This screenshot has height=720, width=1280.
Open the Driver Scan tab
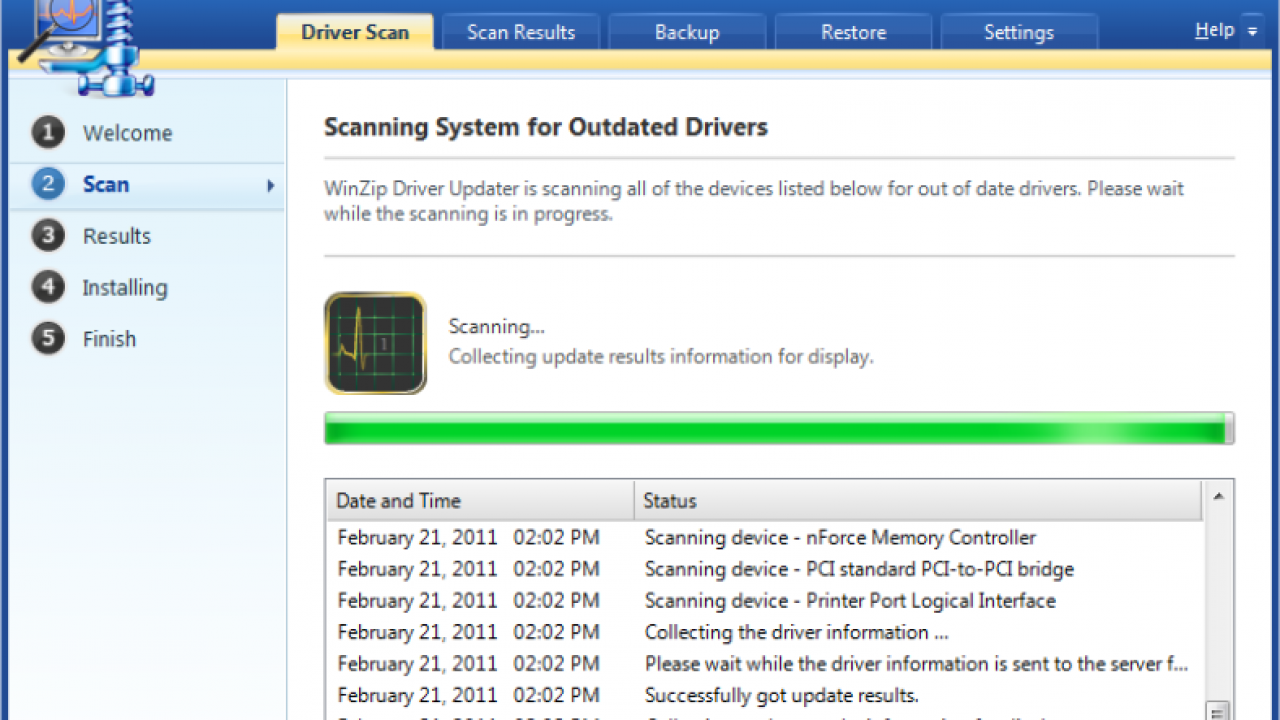point(355,32)
